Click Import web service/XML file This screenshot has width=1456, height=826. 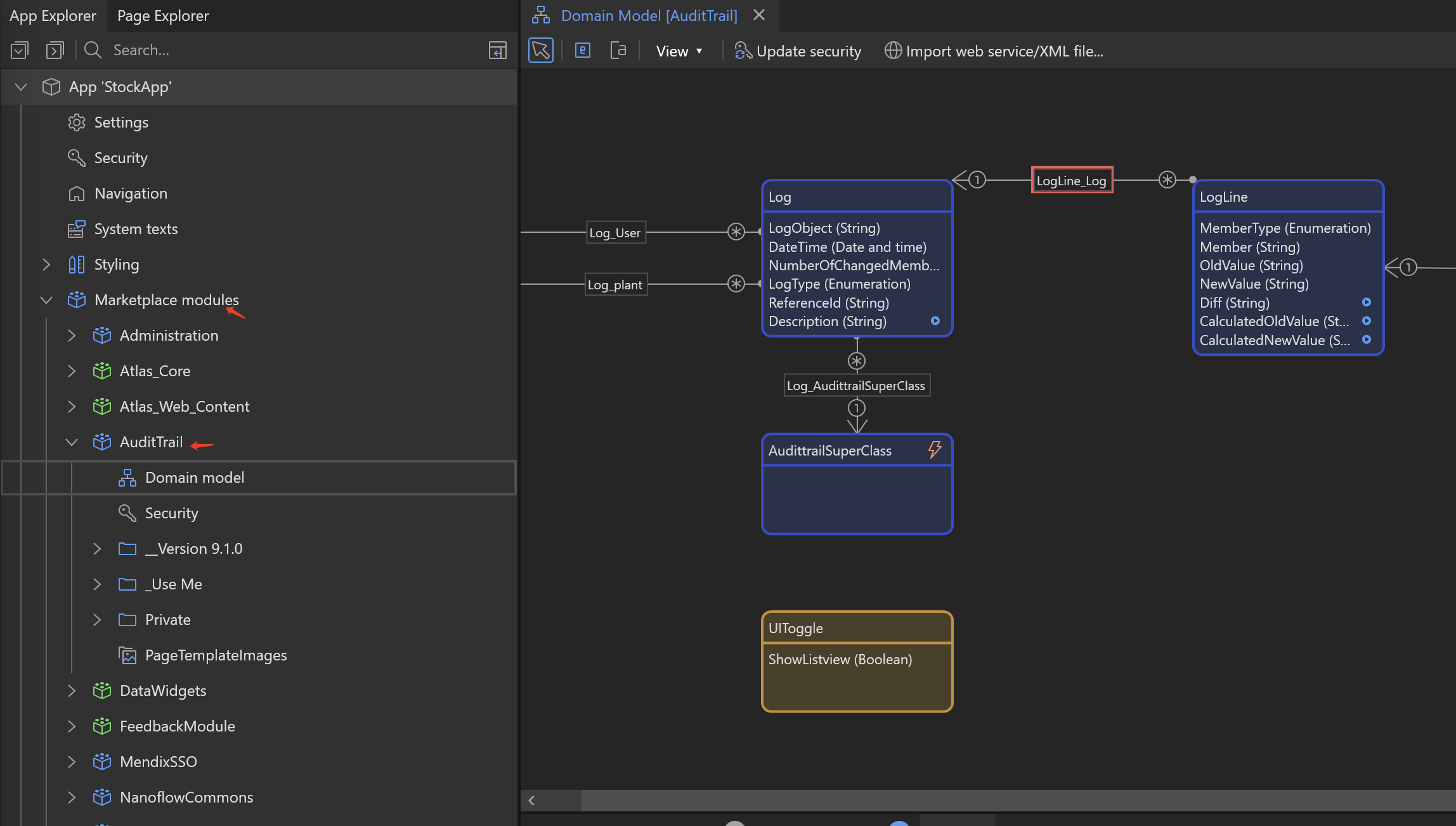pyautogui.click(x=994, y=51)
